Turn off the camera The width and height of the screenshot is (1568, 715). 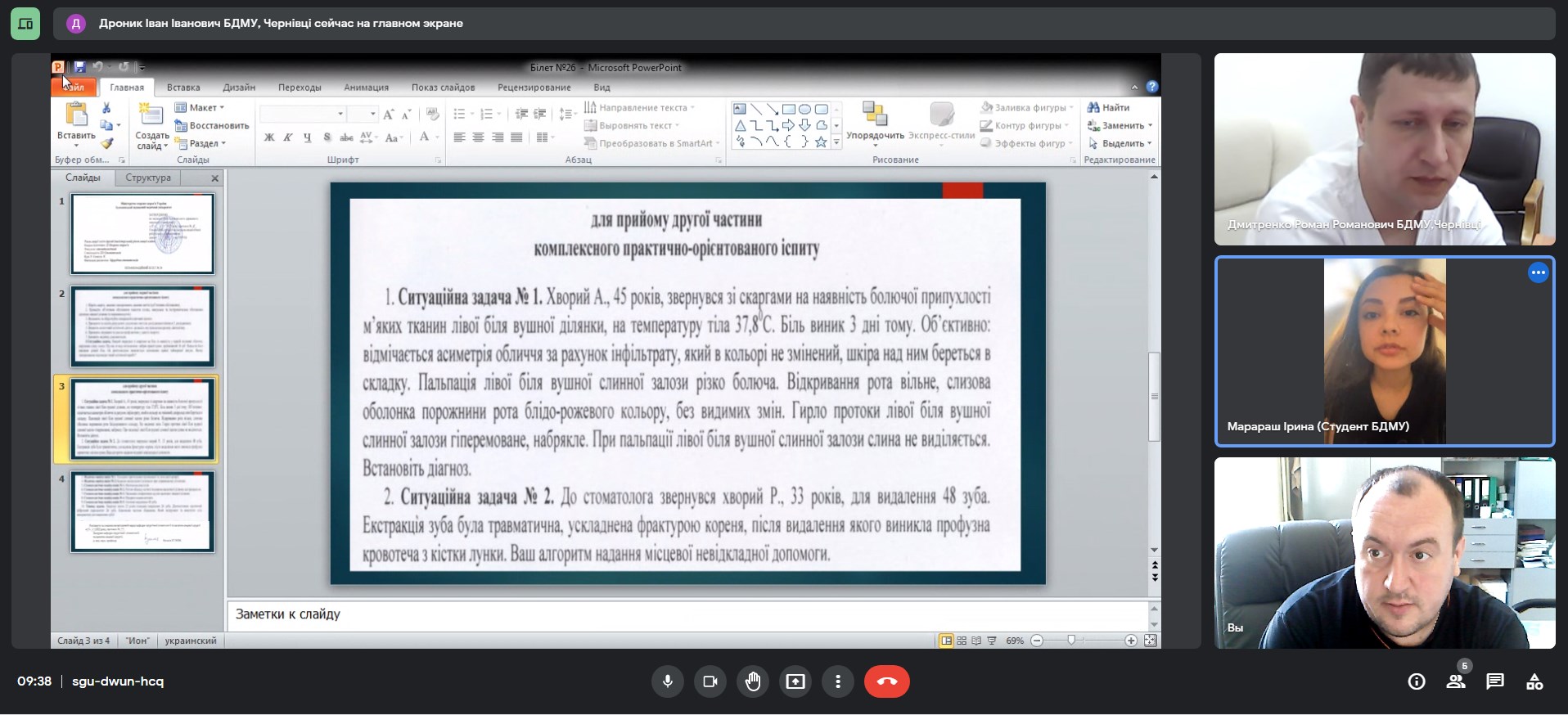click(710, 681)
